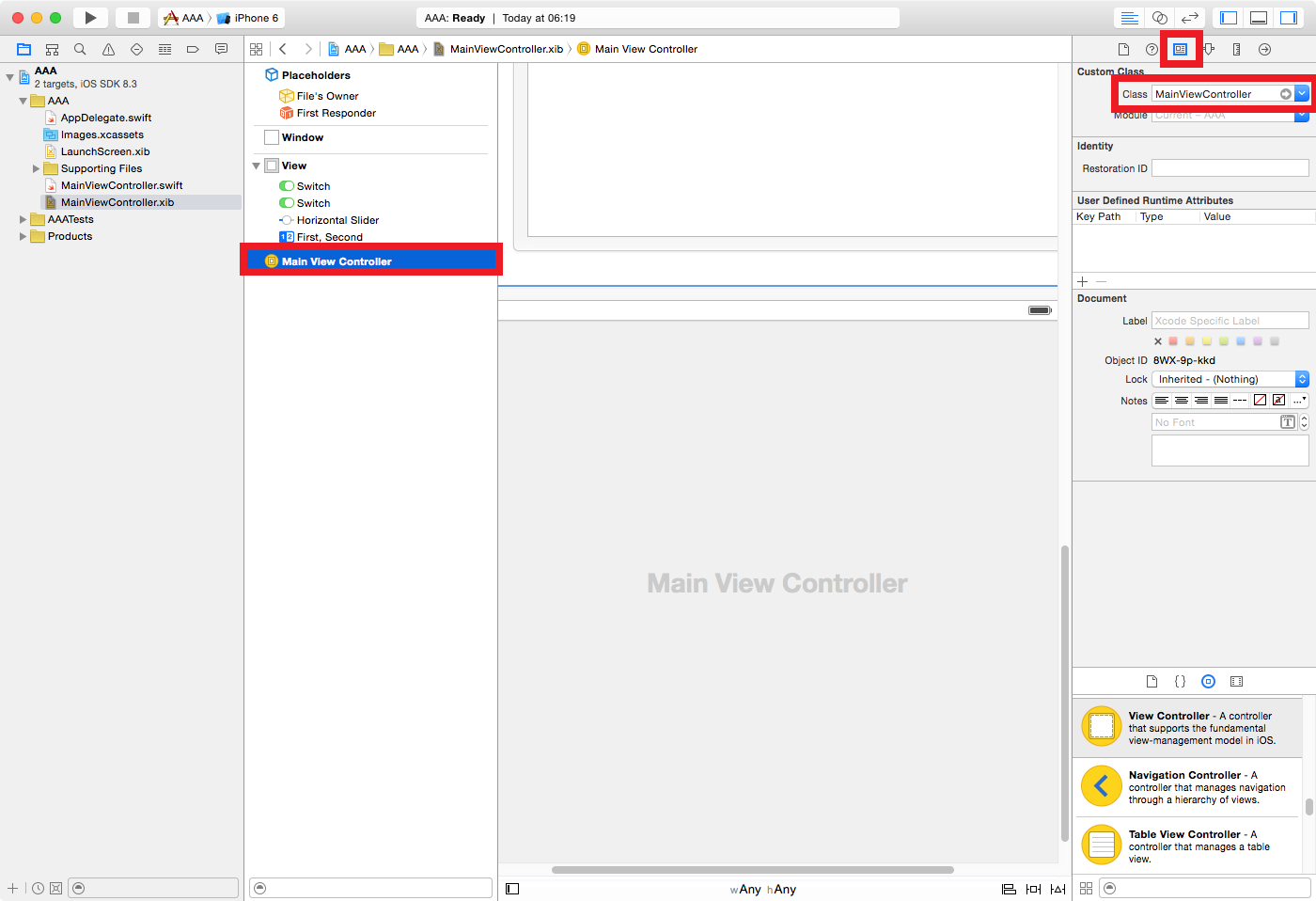Open the Test navigator
The height and width of the screenshot is (901, 1316).
136,49
